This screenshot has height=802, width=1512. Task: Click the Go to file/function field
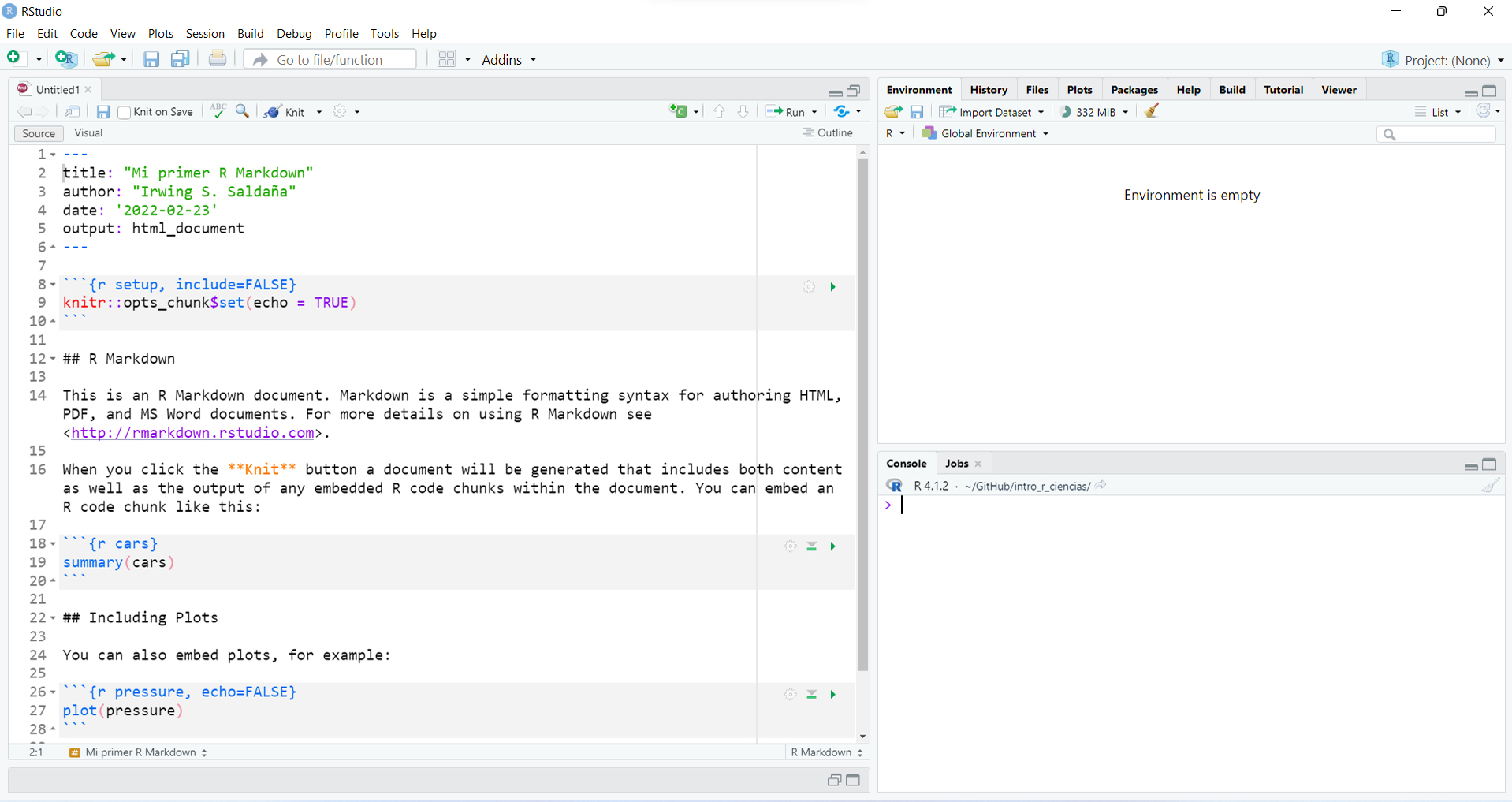click(330, 60)
